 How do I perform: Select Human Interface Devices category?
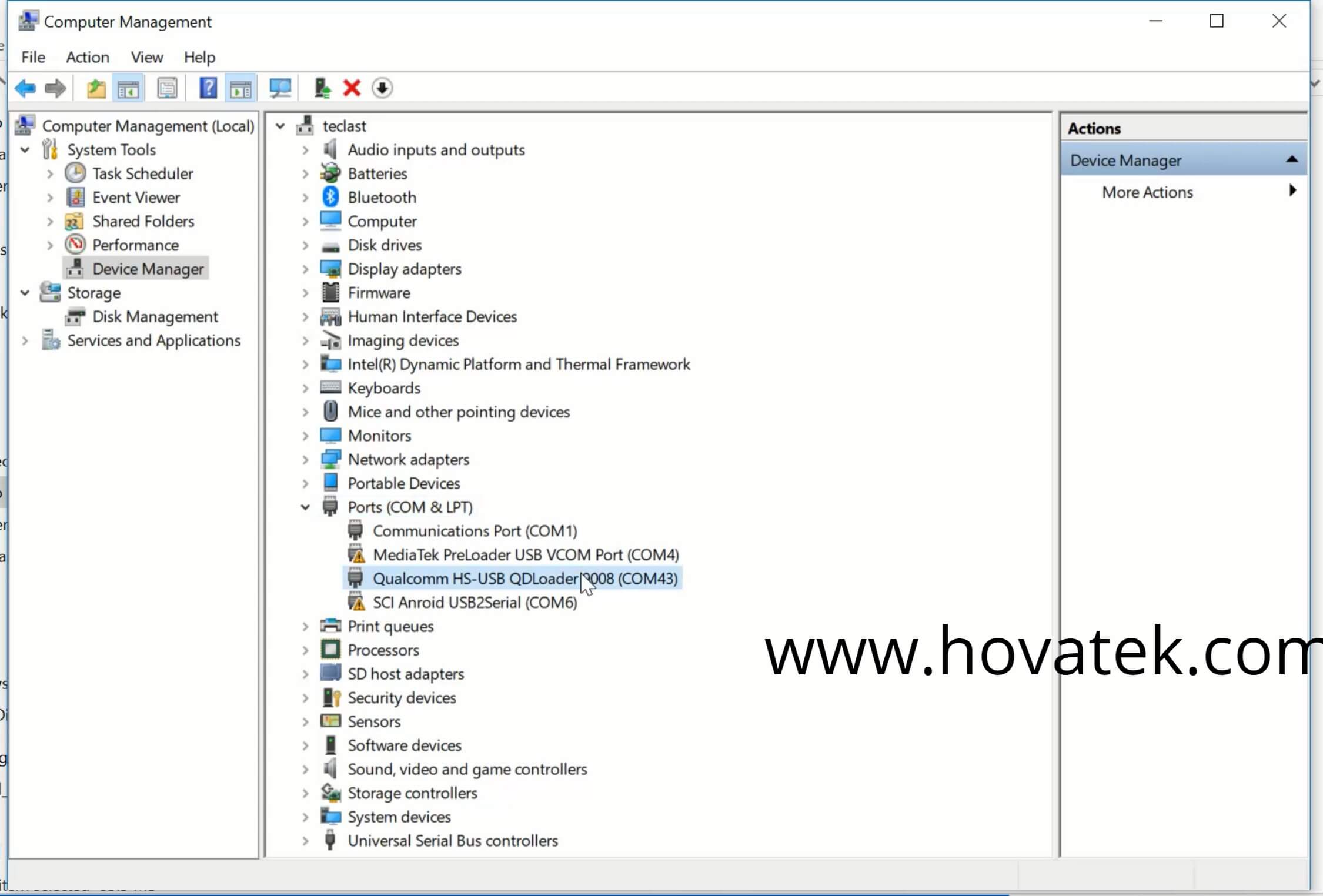click(x=432, y=316)
